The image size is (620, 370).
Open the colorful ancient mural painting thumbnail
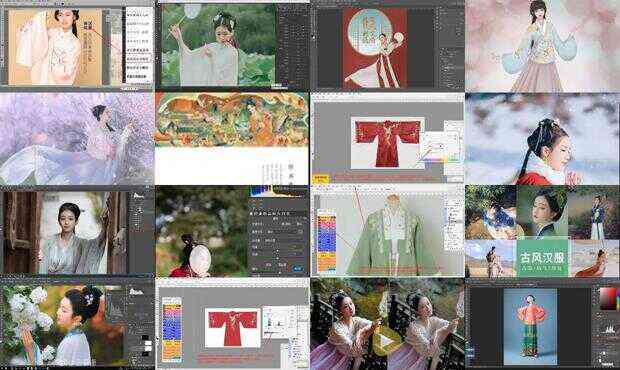tap(232, 139)
